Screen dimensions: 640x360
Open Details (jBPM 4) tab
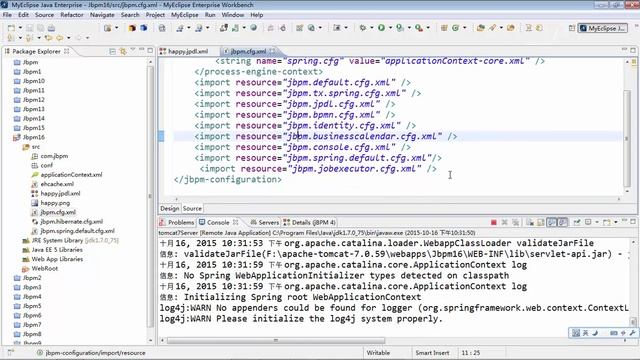click(x=309, y=222)
